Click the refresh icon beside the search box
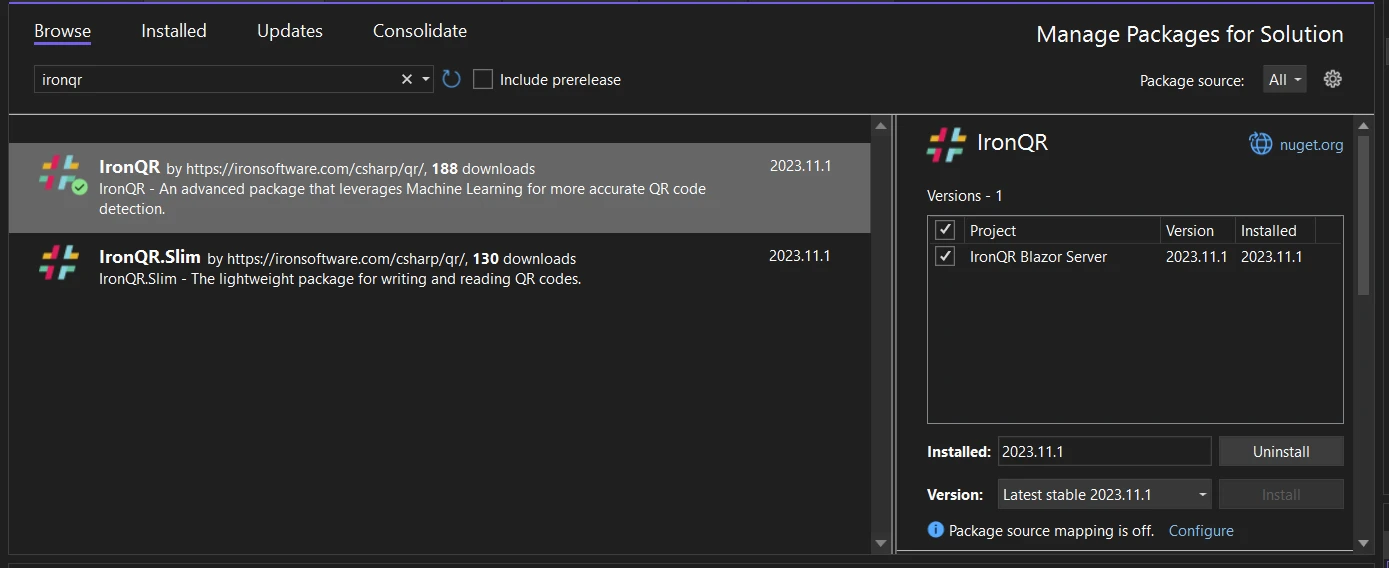The width and height of the screenshot is (1389, 568). coord(451,79)
